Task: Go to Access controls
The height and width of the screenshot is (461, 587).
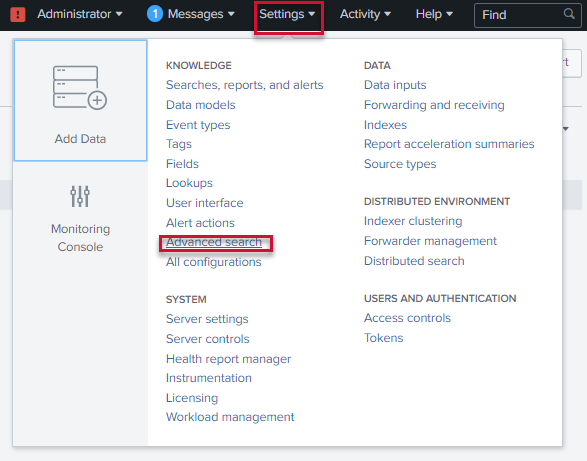Action: pos(407,318)
